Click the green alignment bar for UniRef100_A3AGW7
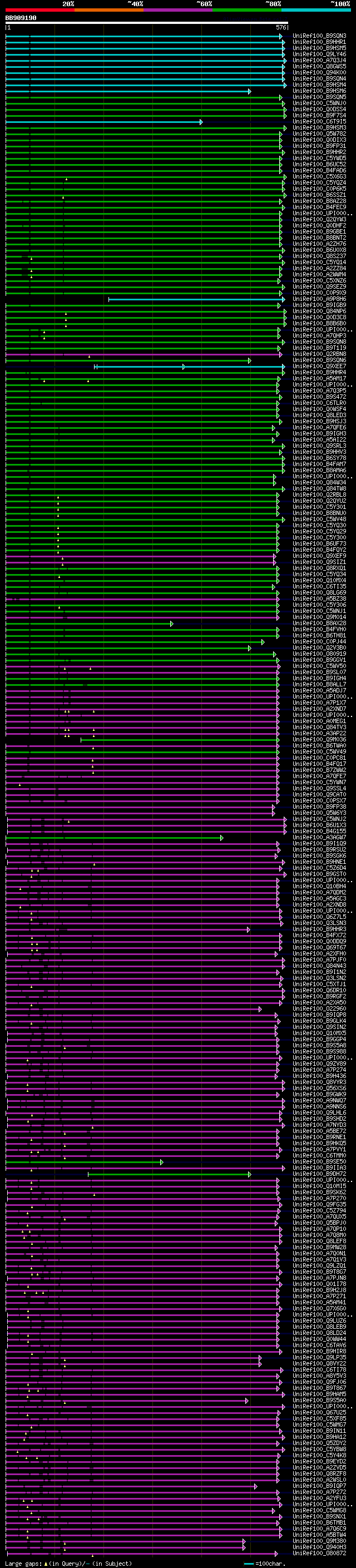The height and width of the screenshot is (1568, 356). [x=114, y=838]
